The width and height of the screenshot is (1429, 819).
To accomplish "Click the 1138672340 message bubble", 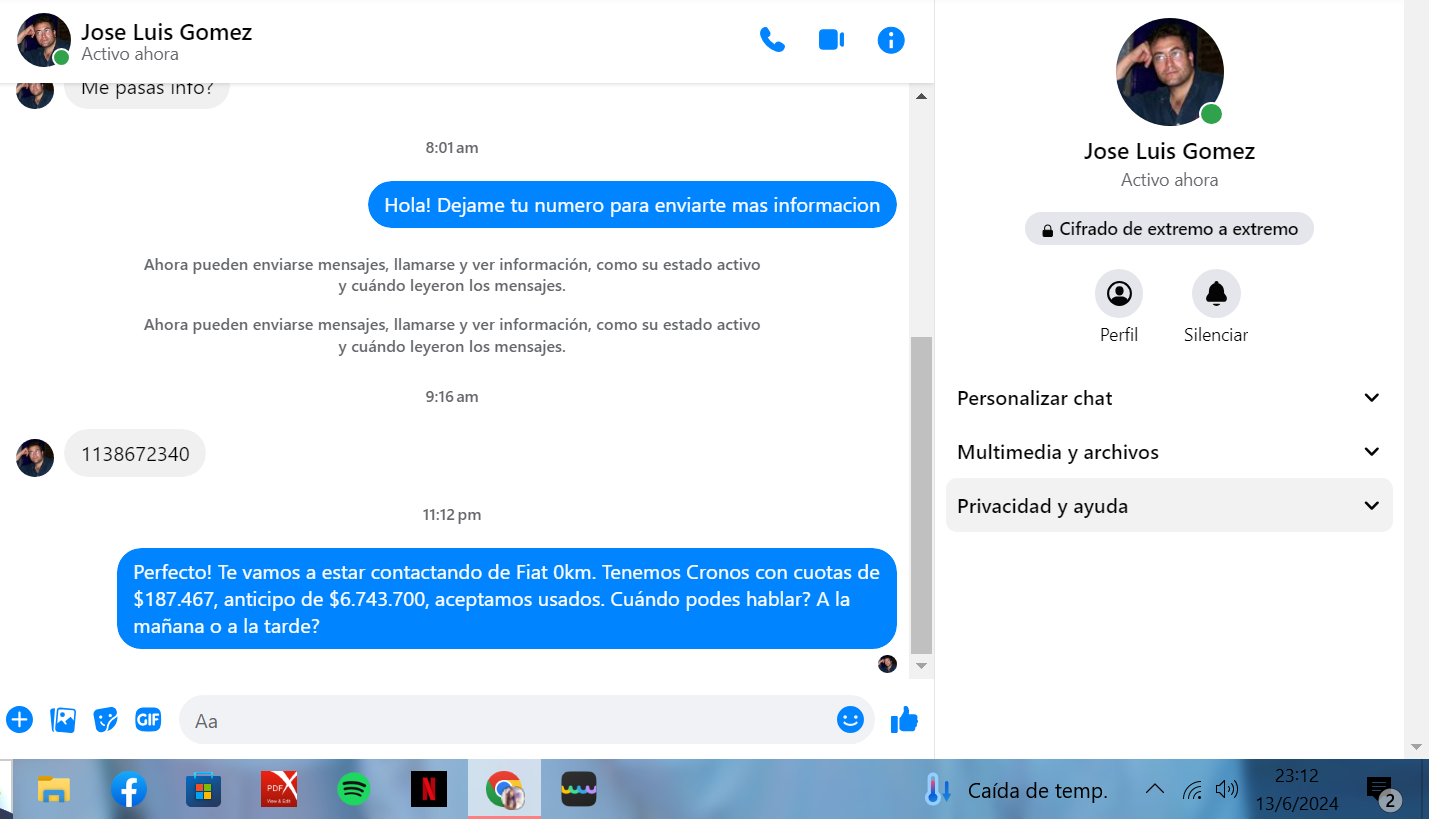I will 135,454.
